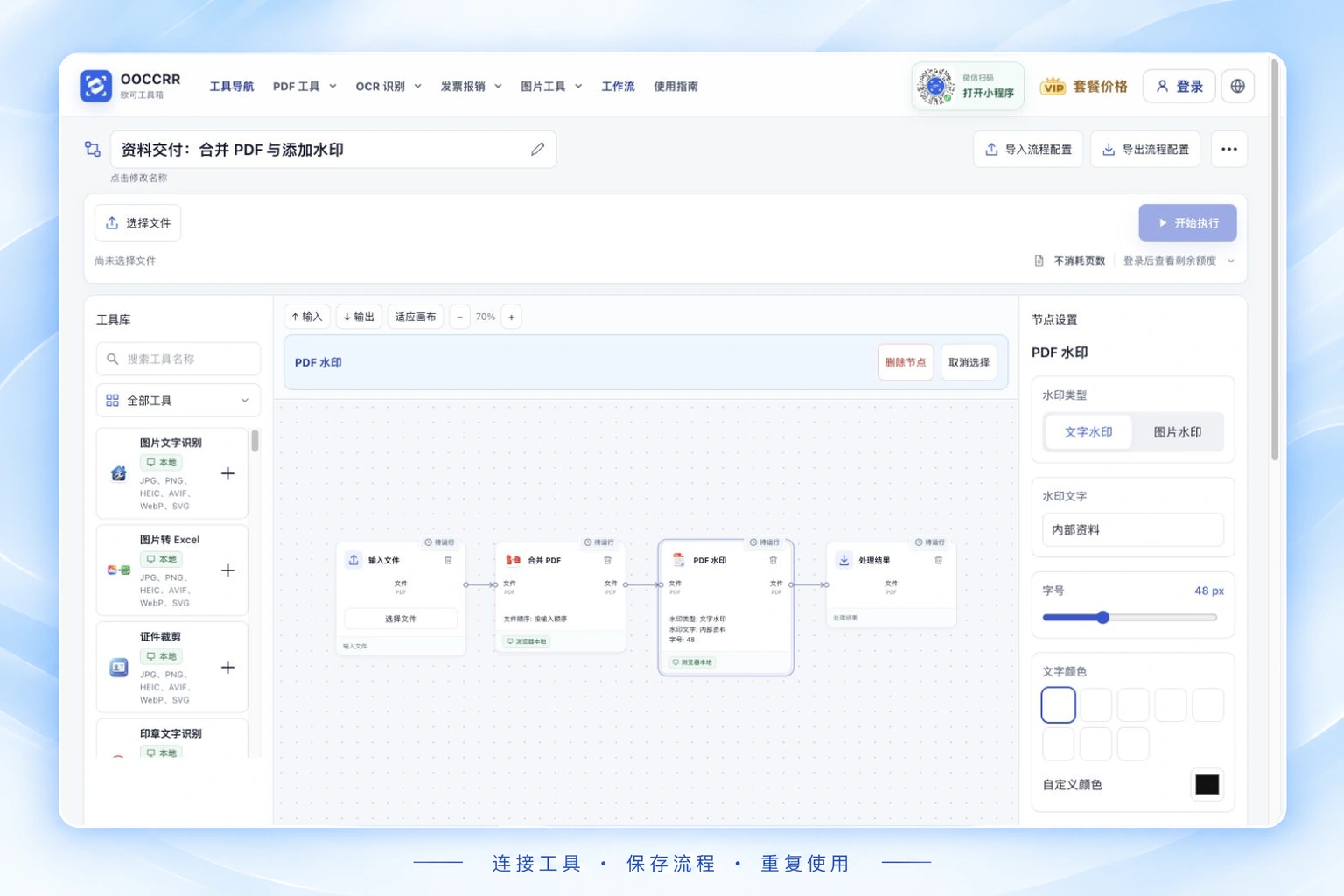Click the pencil icon to rename workflow
Screen dimensions: 1344x896
tap(537, 150)
